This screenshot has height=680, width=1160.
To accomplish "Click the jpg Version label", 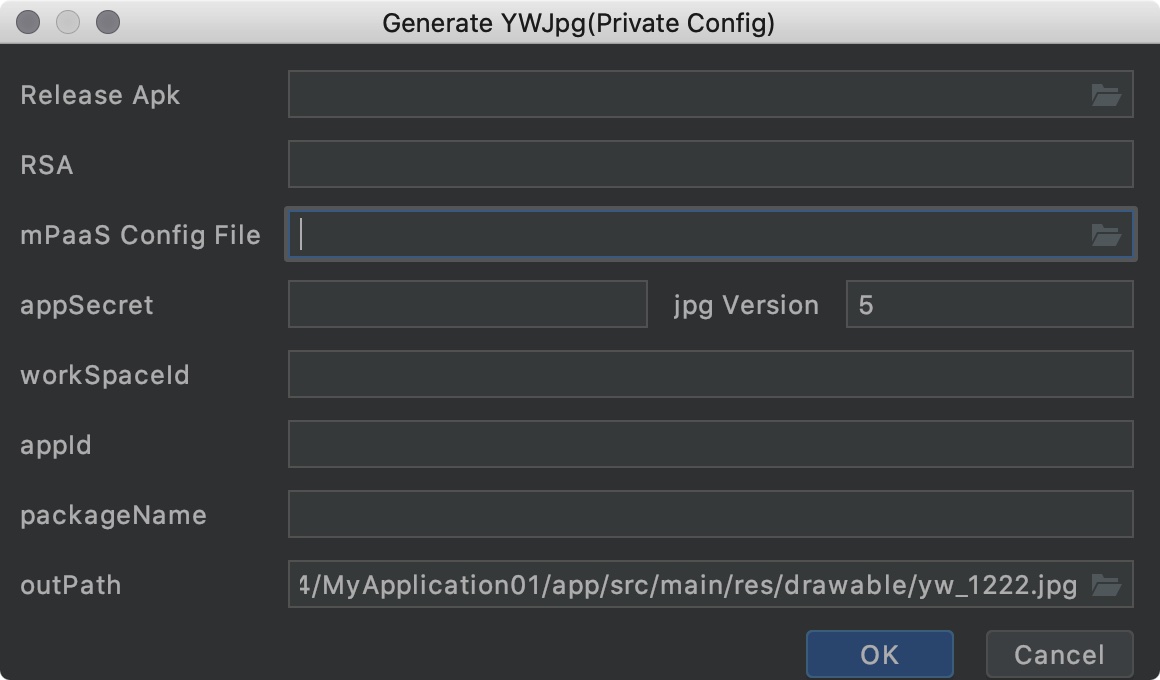I will pos(746,305).
